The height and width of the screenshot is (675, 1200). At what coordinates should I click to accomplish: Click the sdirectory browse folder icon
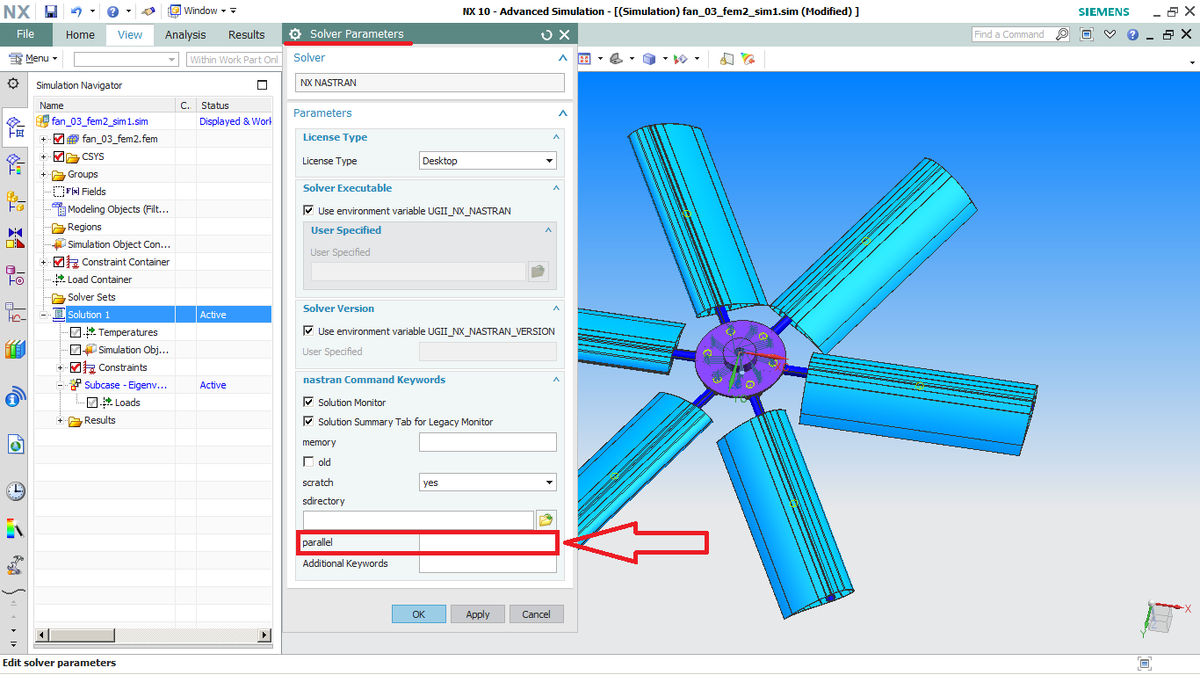[x=546, y=520]
